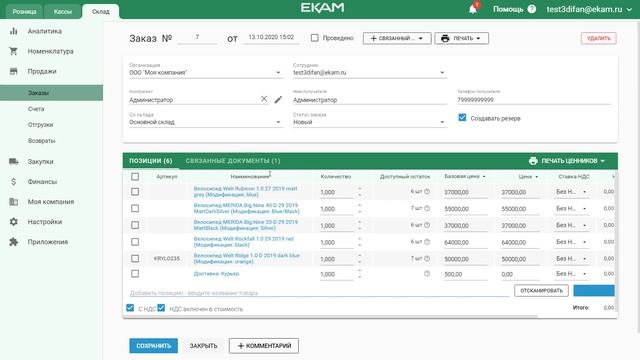Click printer icon of Печать ценников
The width and height of the screenshot is (640, 360).
pos(533,161)
